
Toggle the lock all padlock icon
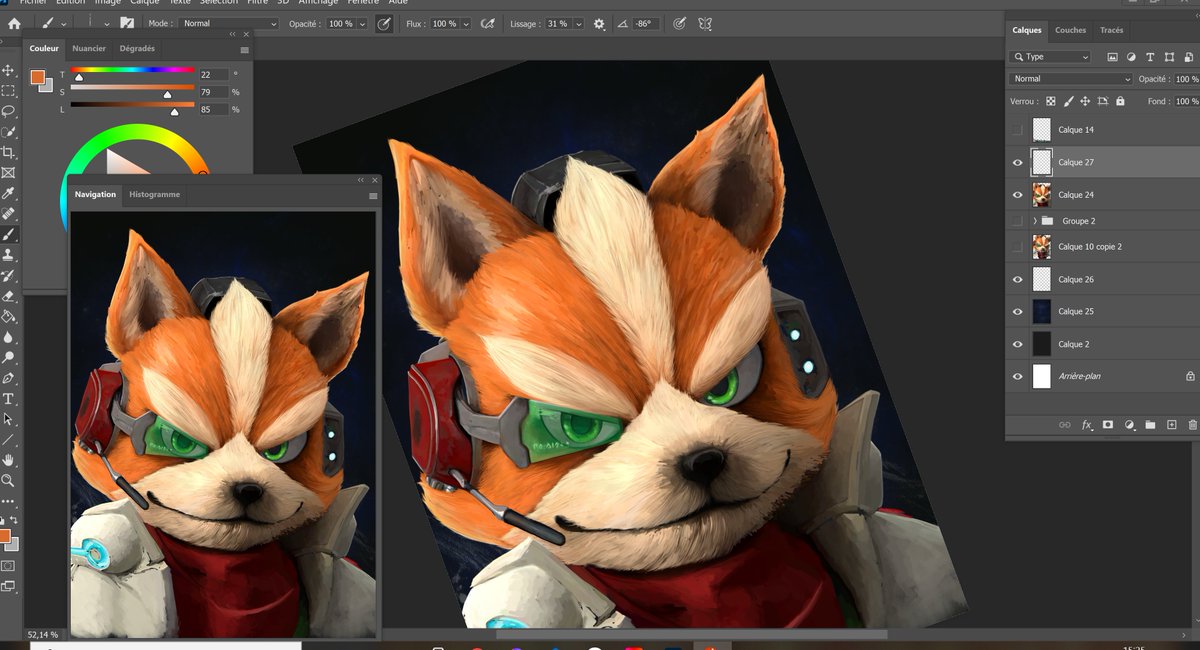(1120, 101)
